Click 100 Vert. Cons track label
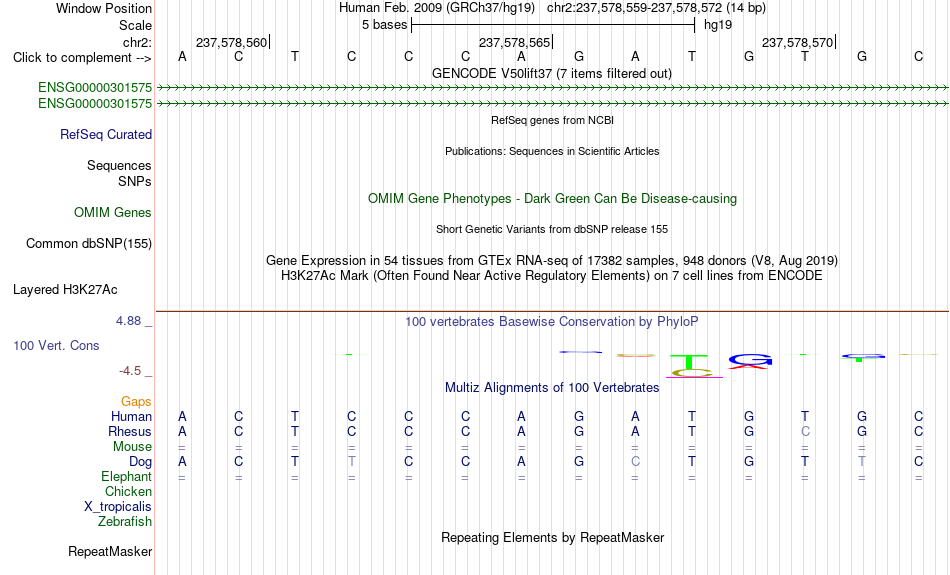 pyautogui.click(x=56, y=345)
